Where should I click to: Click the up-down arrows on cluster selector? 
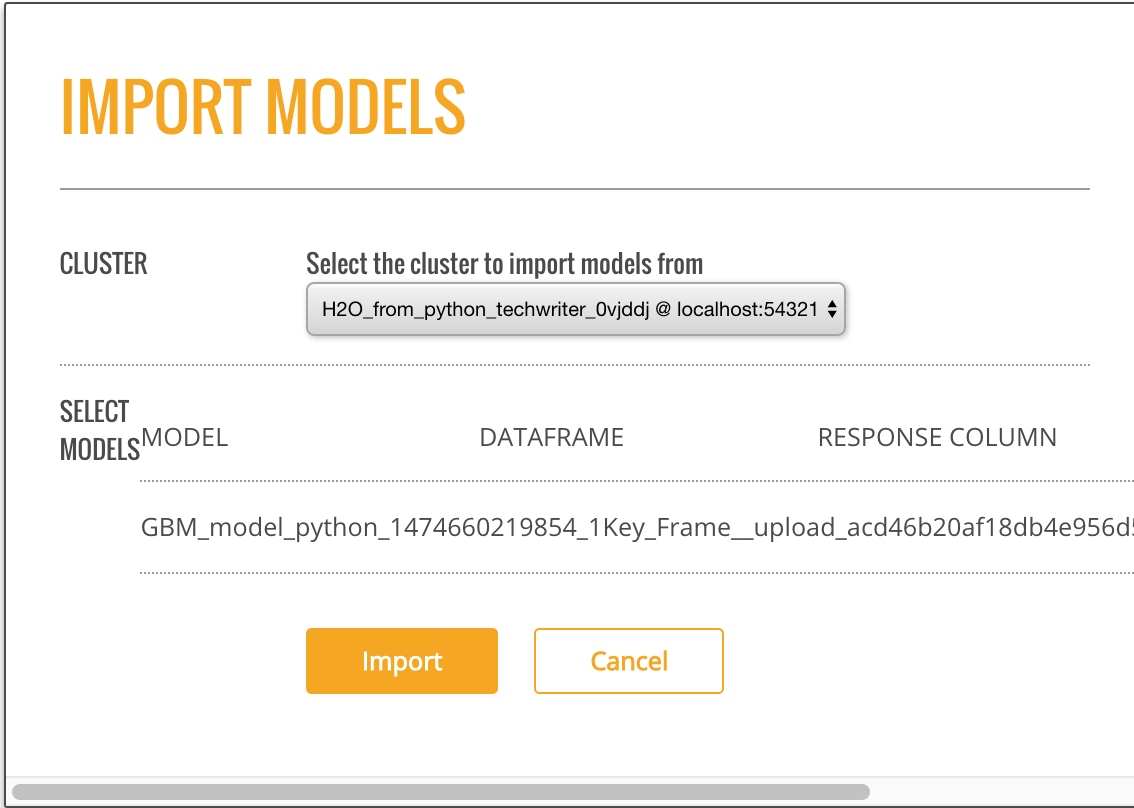[x=832, y=310]
